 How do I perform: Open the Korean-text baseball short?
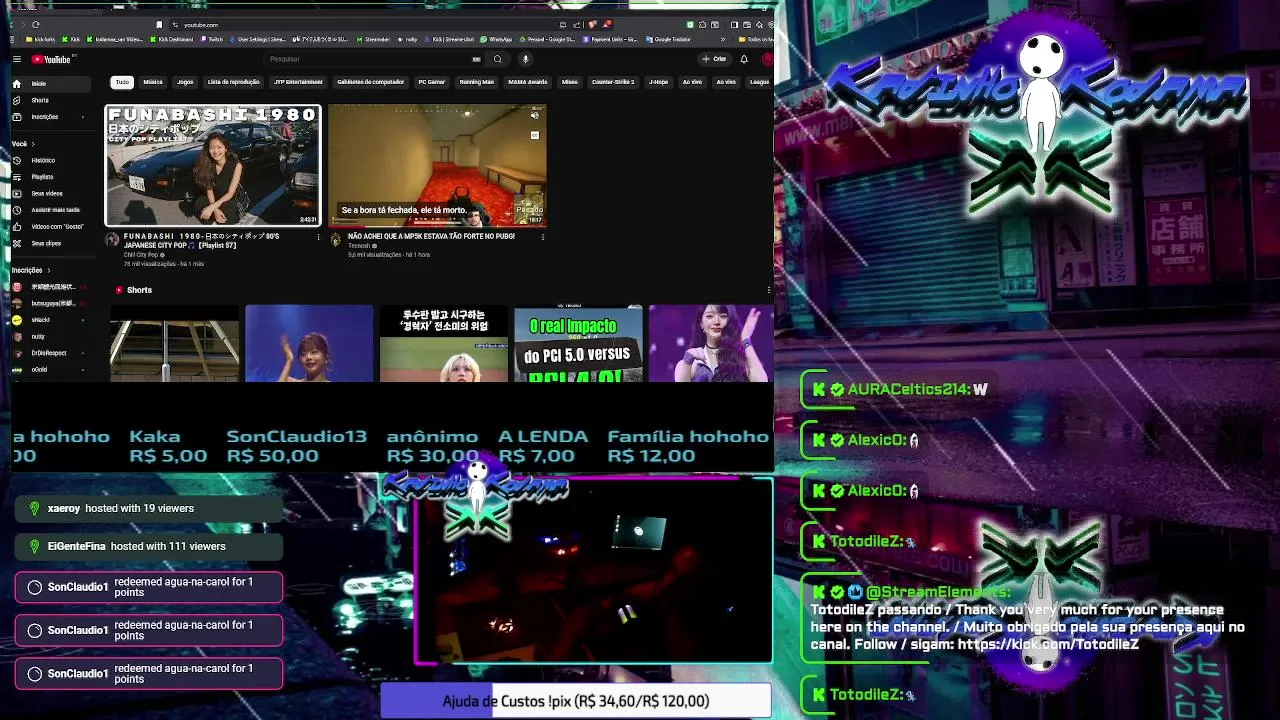[443, 345]
